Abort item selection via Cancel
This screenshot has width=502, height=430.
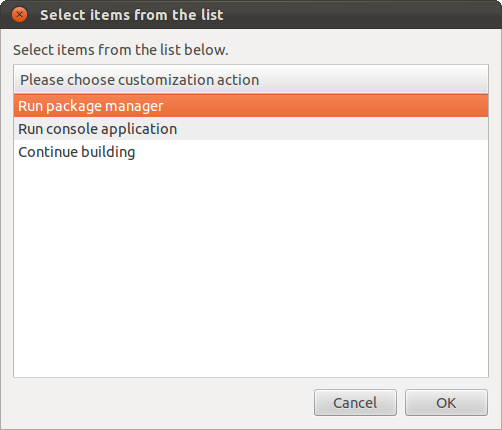[355, 403]
